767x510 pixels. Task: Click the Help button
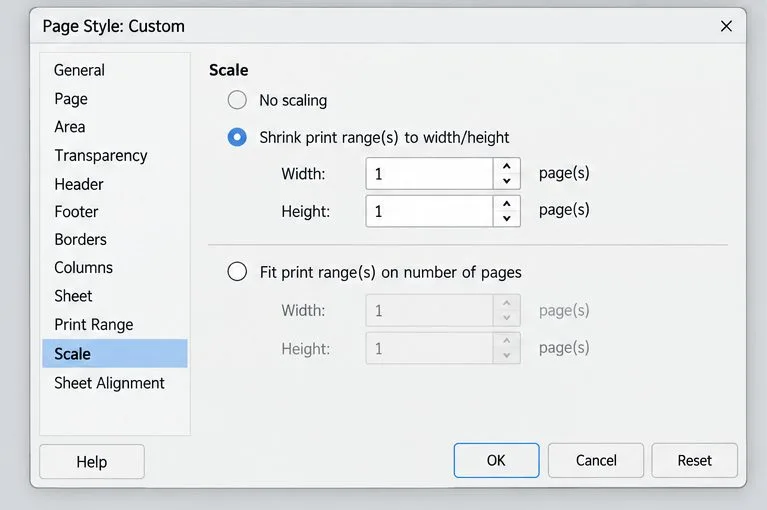[92, 461]
